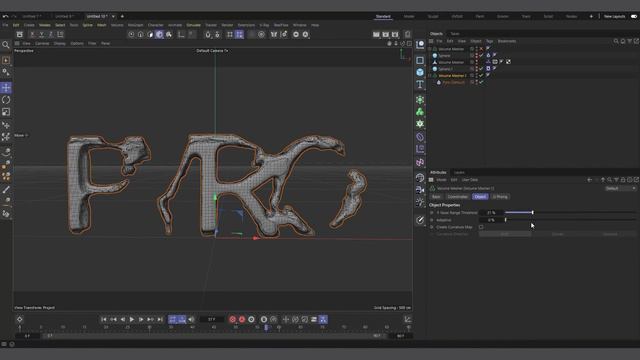Select the Scale tool in left toolbar
The image size is (640, 360).
coord(6,112)
